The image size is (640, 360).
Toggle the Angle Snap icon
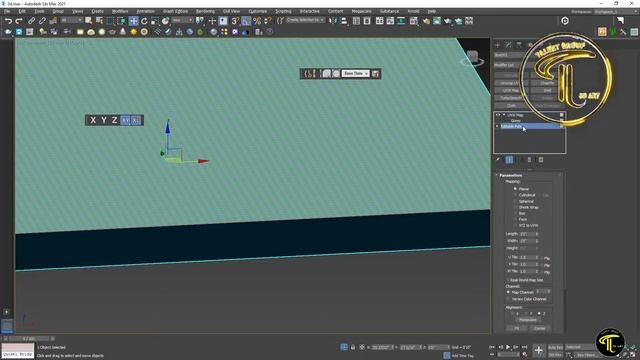[246, 21]
